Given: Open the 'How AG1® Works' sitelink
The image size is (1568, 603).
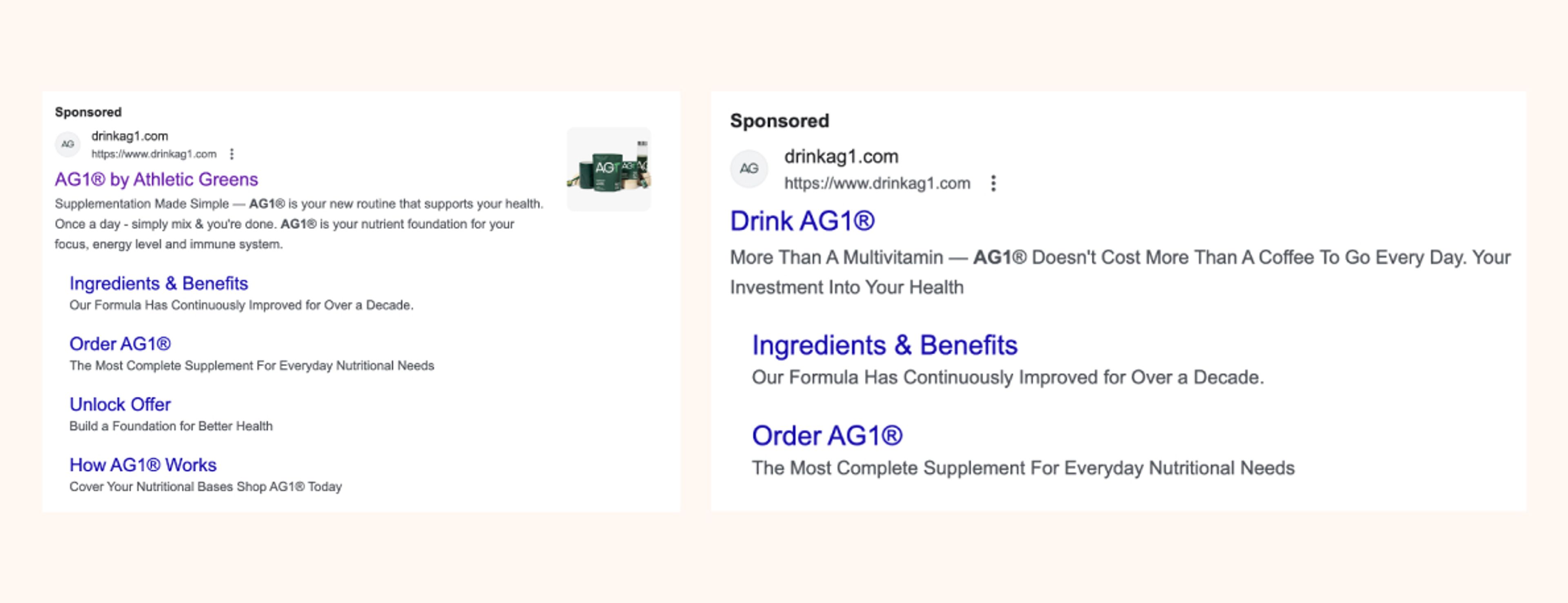Looking at the screenshot, I should (x=142, y=465).
